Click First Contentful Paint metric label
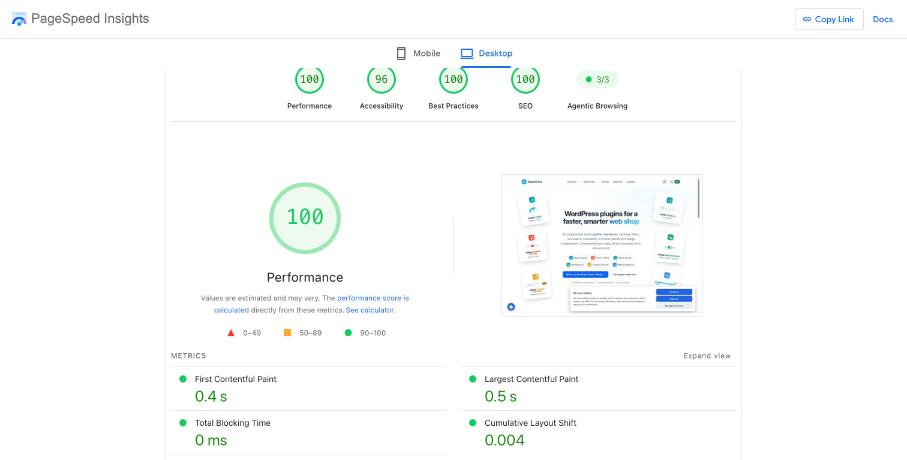 pyautogui.click(x=236, y=379)
